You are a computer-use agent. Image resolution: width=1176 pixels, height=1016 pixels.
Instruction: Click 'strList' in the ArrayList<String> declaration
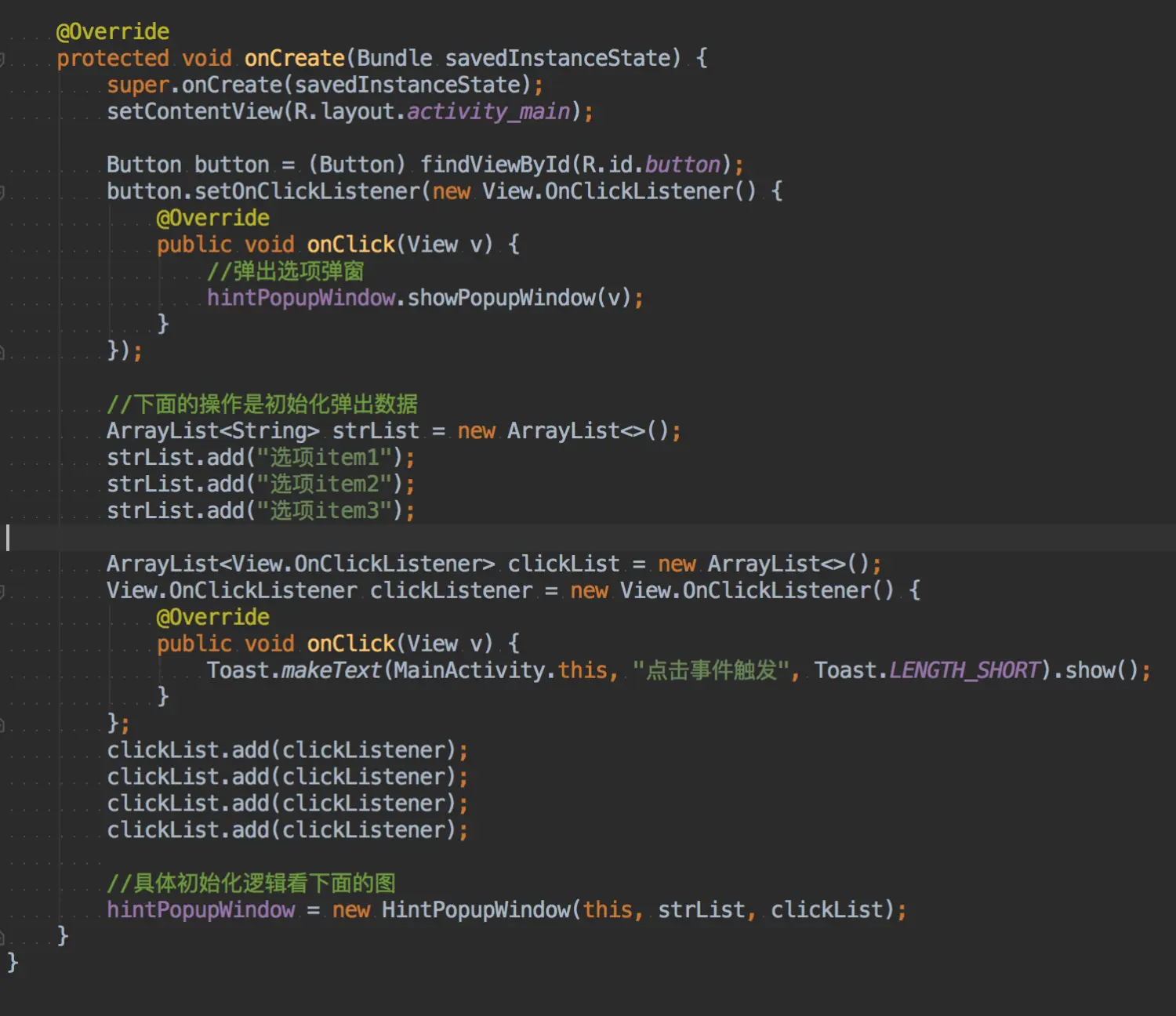coord(376,430)
